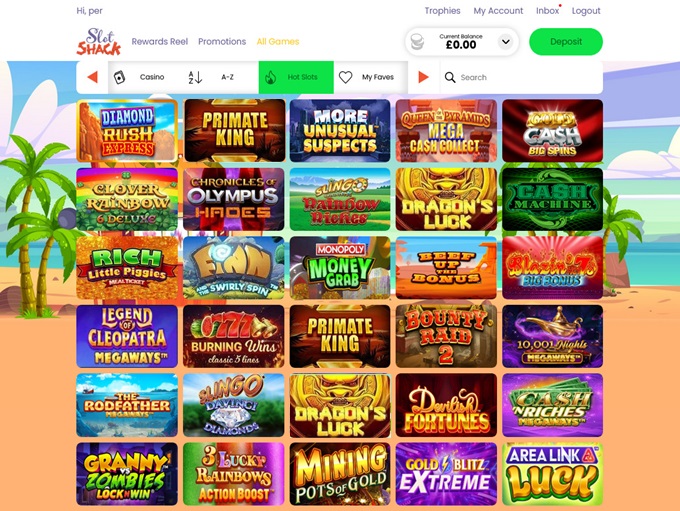680x511 pixels.
Task: Click into the Search games field
Action: (x=522, y=77)
